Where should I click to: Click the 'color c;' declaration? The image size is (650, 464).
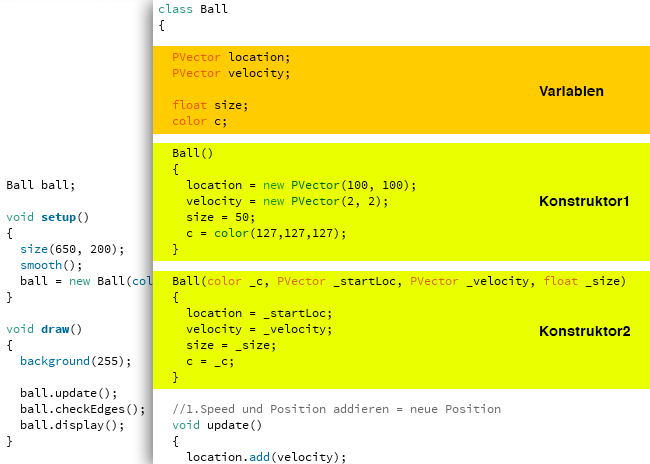(x=199, y=121)
